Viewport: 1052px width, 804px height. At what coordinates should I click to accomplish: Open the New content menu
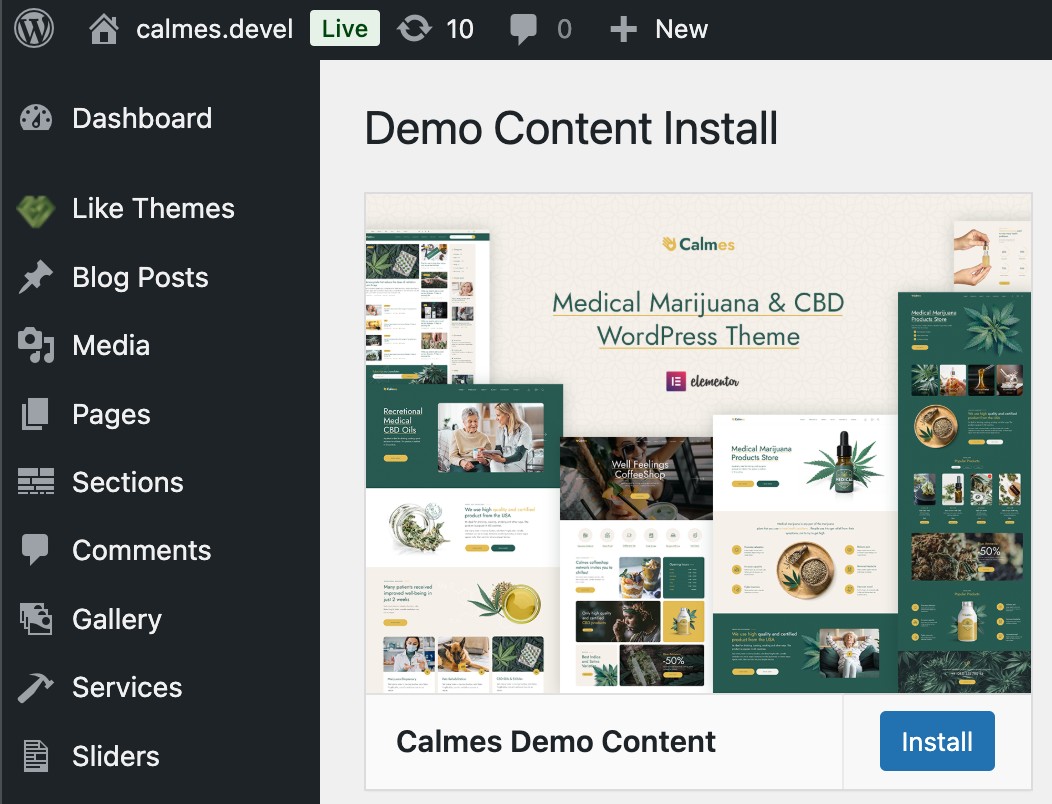(x=682, y=29)
